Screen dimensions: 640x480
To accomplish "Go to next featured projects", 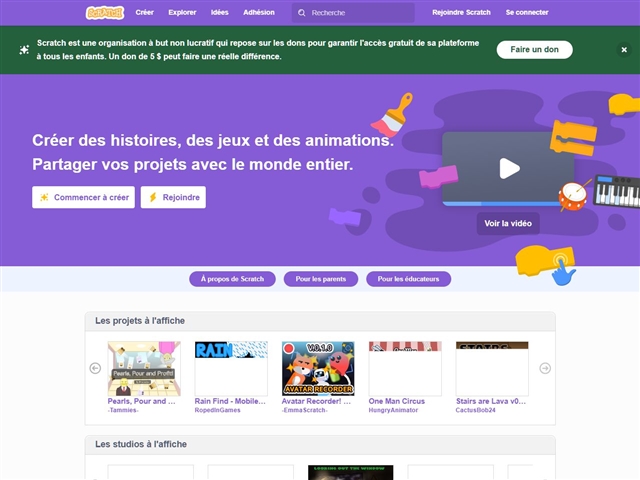I will pos(545,368).
